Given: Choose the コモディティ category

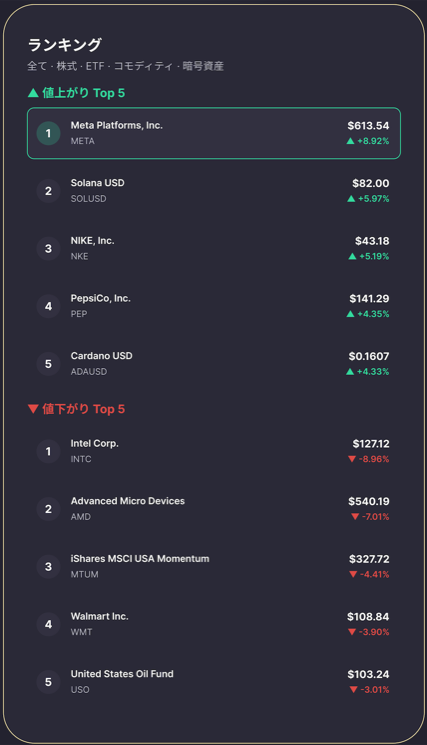Looking at the screenshot, I should coord(143,66).
